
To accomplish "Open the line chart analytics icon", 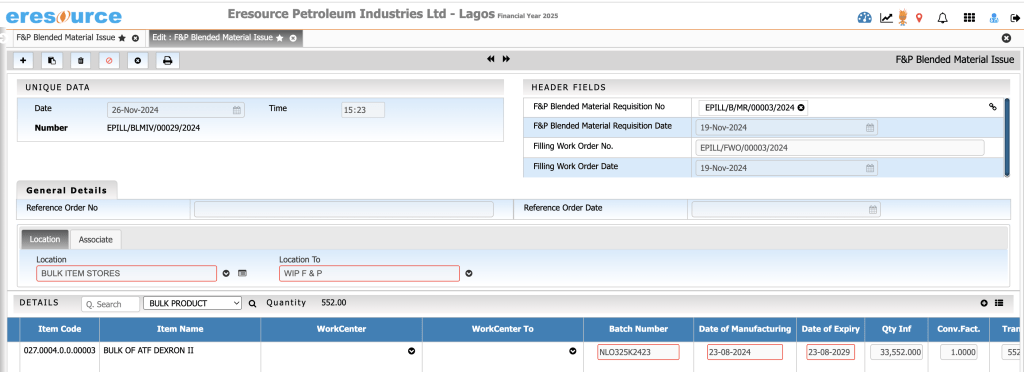I will pyautogui.click(x=886, y=18).
